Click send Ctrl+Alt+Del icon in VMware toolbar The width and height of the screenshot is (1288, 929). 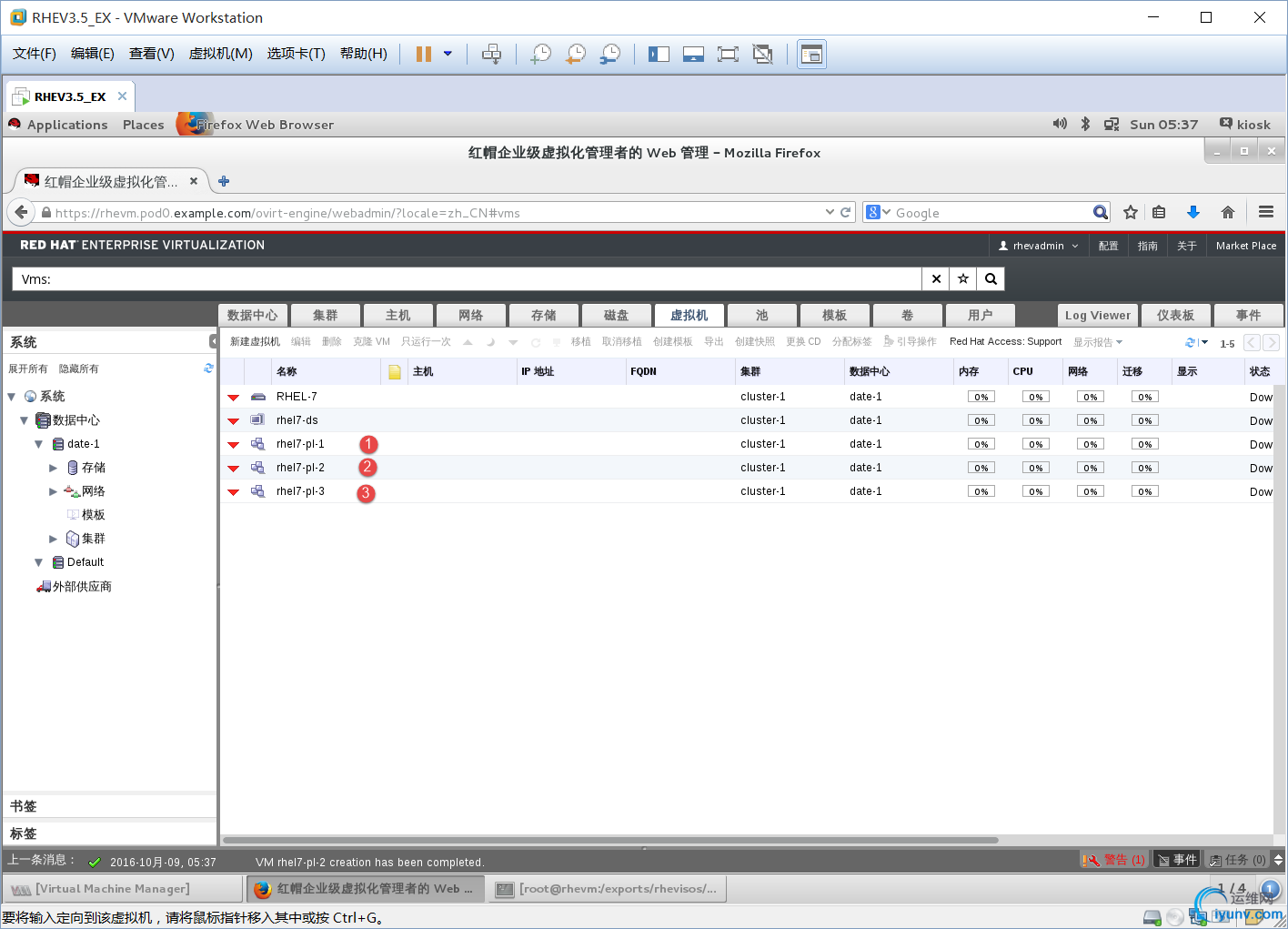coord(491,54)
